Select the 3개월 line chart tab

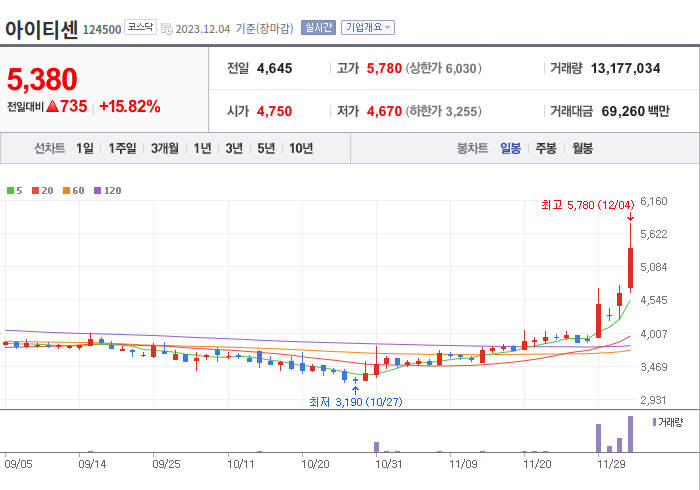[165, 148]
